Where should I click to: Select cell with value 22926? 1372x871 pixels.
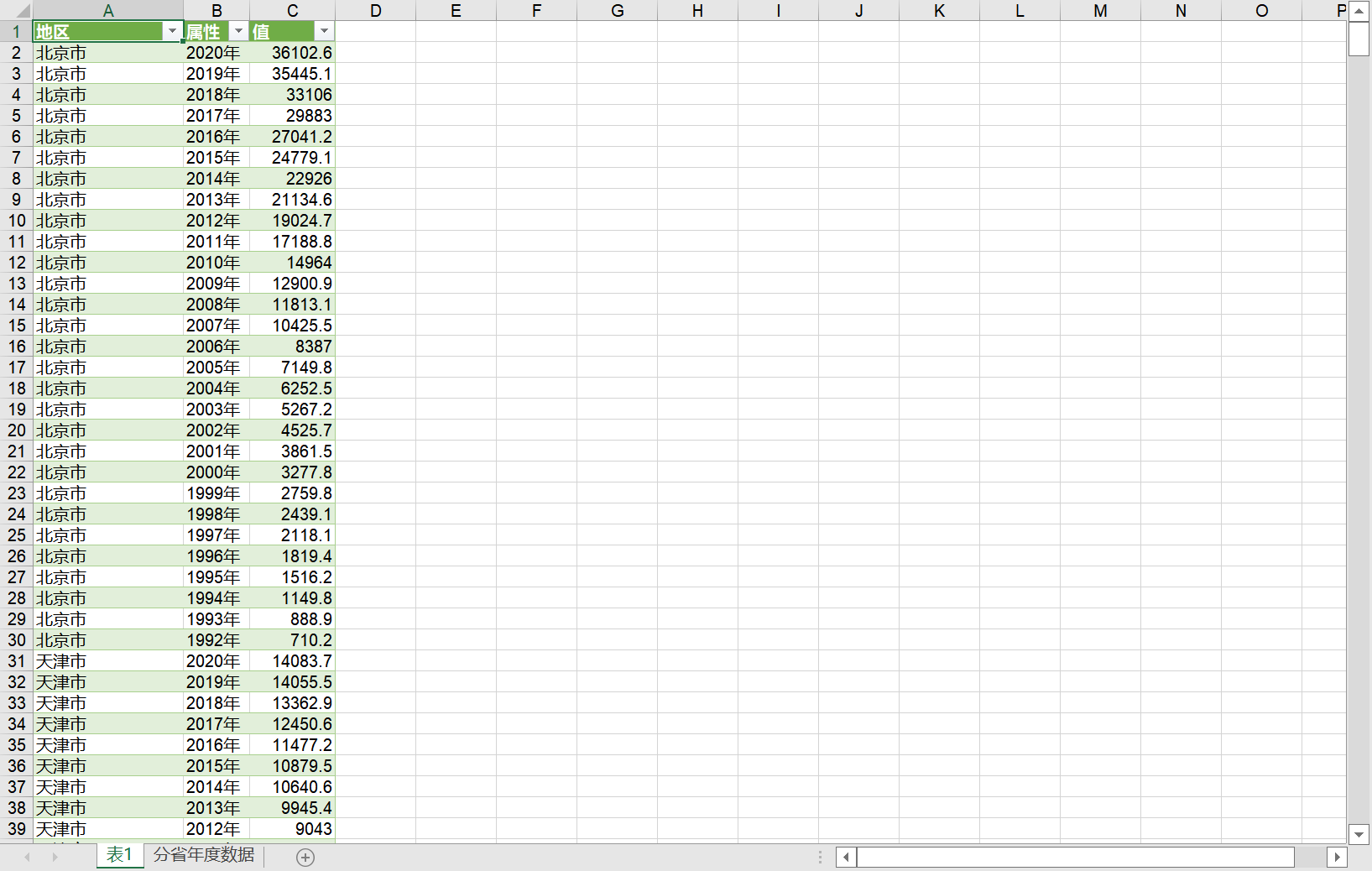(x=292, y=179)
